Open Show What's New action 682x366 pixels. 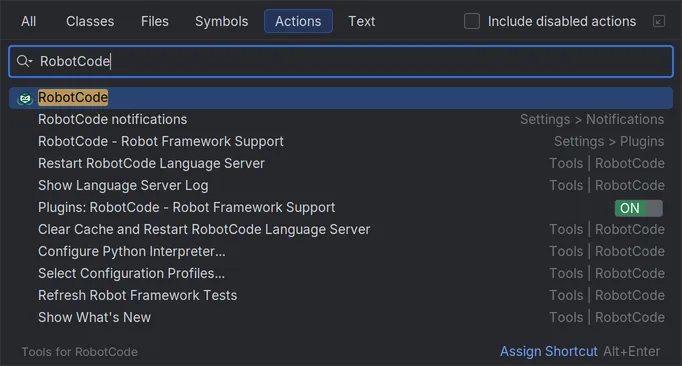341,318
